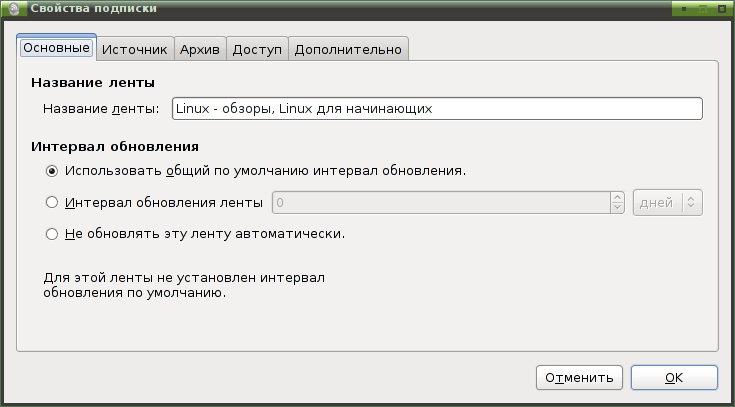The width and height of the screenshot is (735, 407).
Task: Click the Интервал обновления section heading
Action: (x=115, y=147)
